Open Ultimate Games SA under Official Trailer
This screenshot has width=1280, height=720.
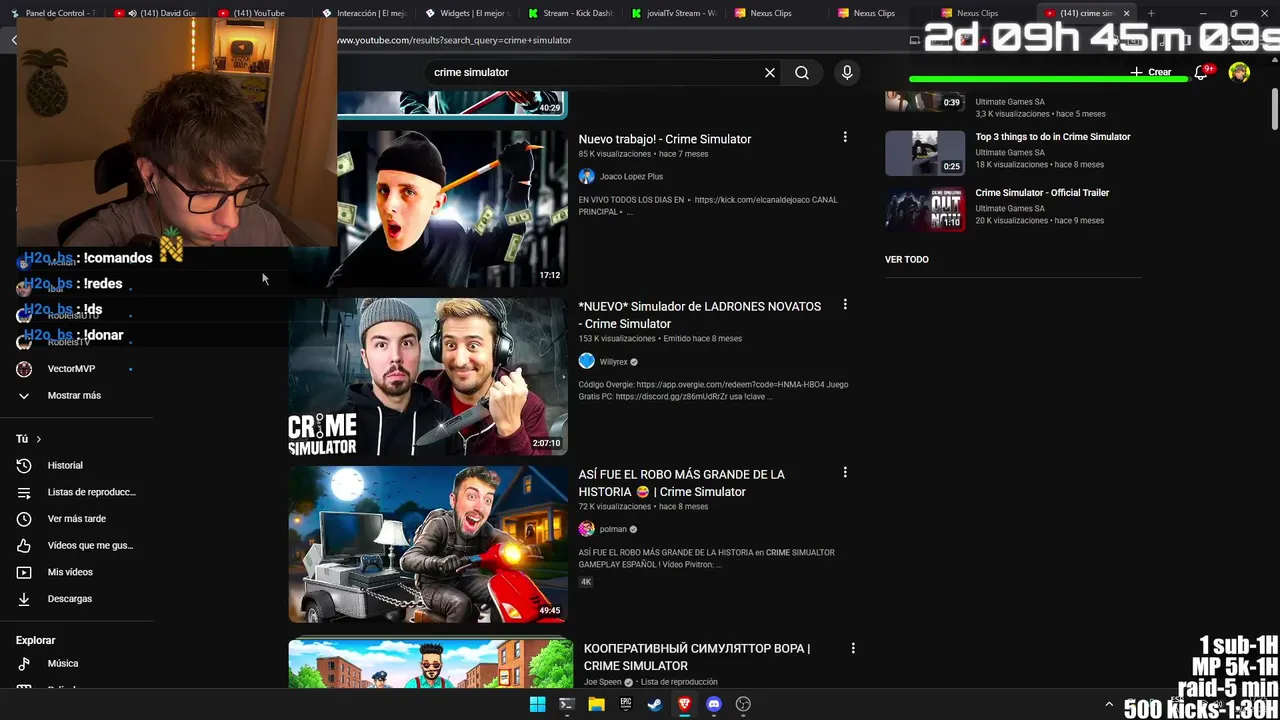pos(1010,208)
